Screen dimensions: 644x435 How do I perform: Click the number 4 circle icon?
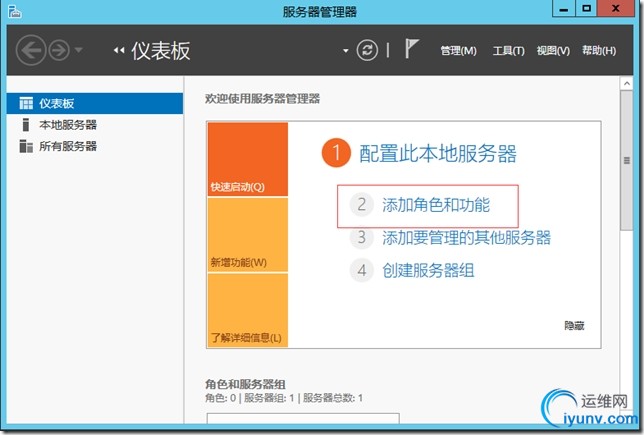click(361, 270)
